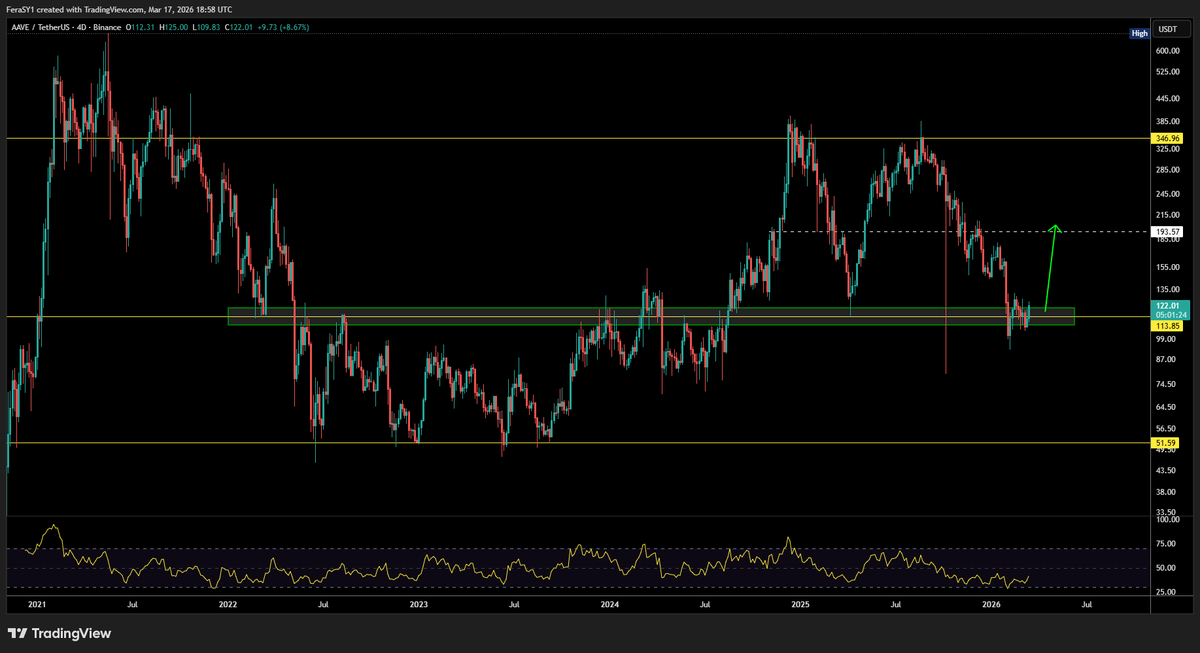Click the yellow 113.85 price label
The height and width of the screenshot is (653, 1200).
click(x=1166, y=325)
